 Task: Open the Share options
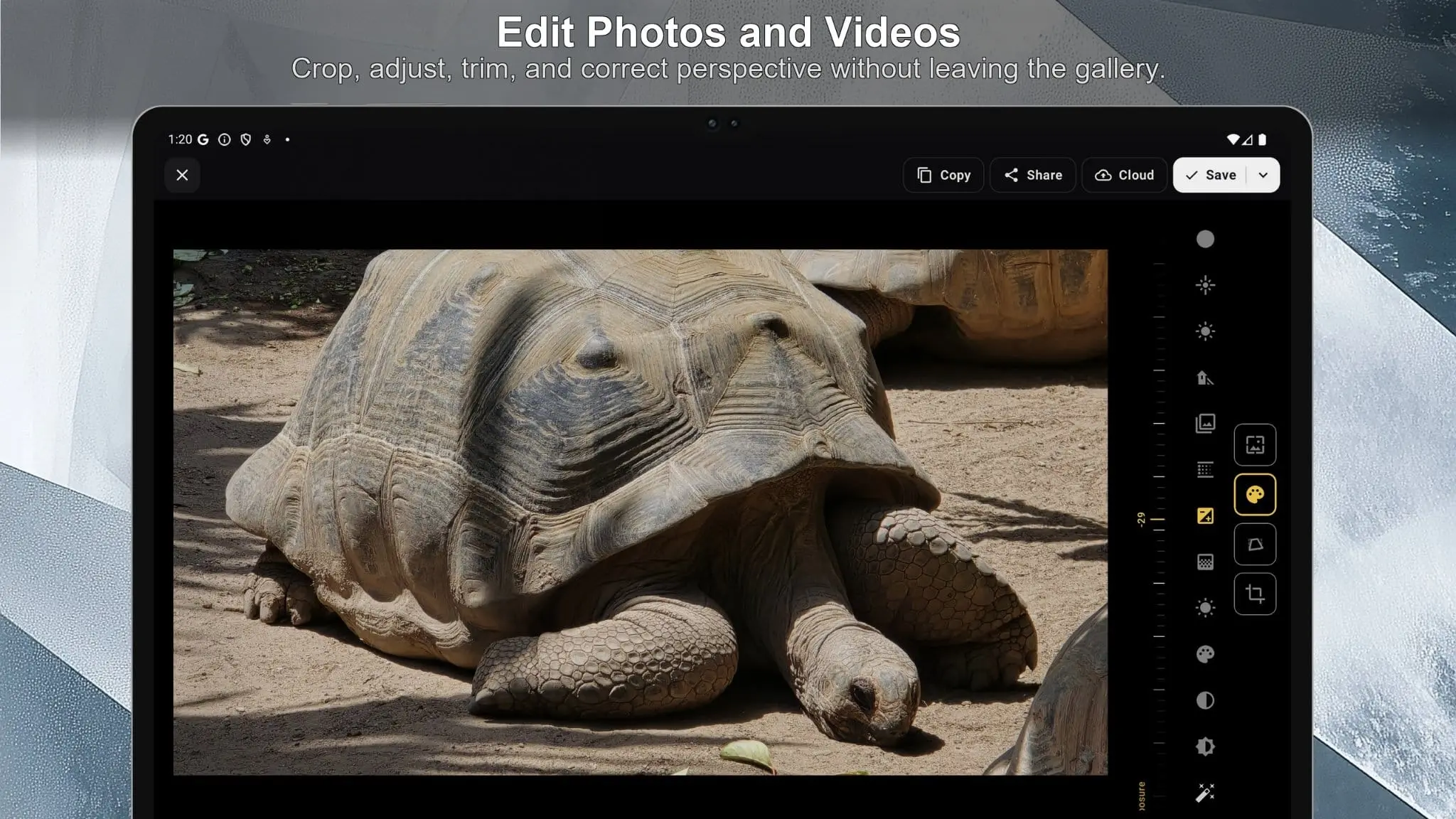[1033, 175]
